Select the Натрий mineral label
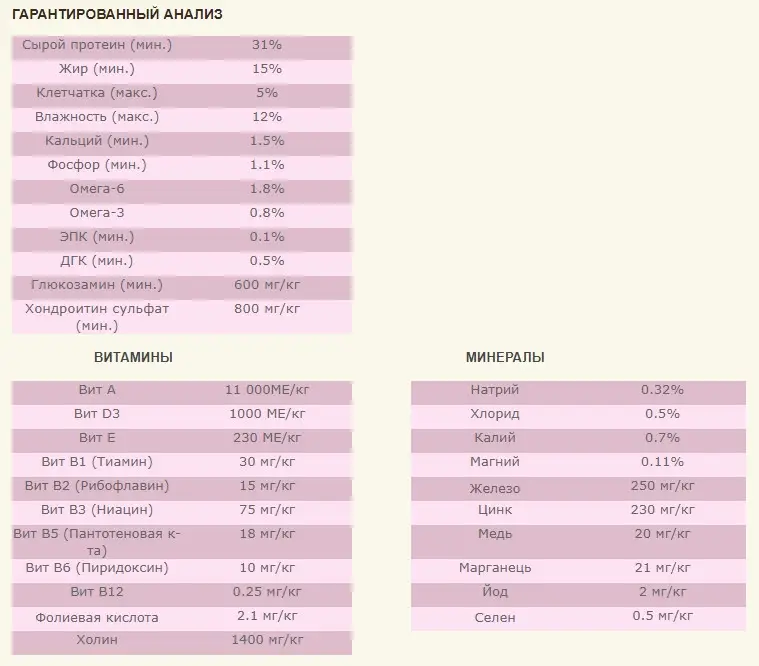Image resolution: width=759 pixels, height=666 pixels. [494, 390]
